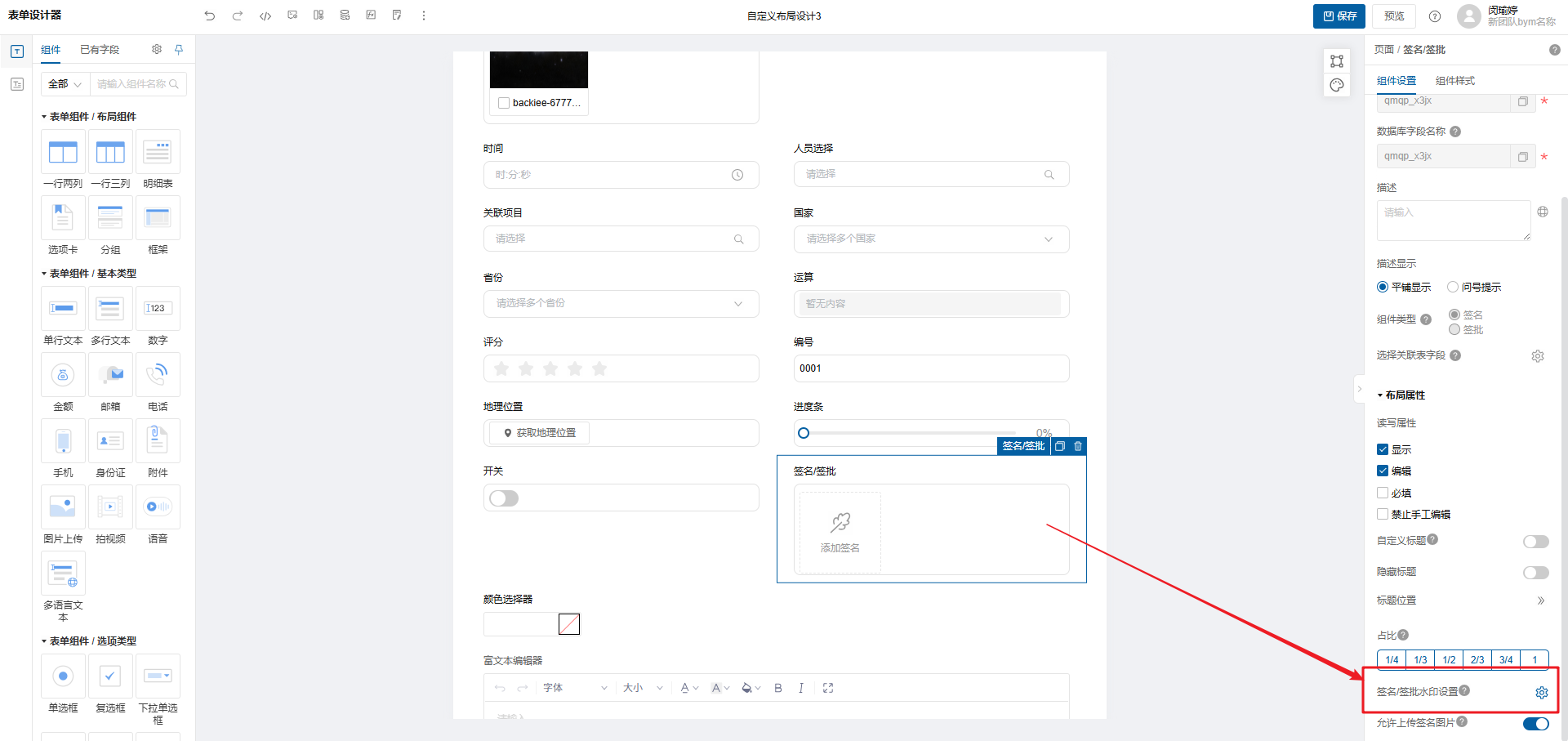1568x741 pixels.
Task: Open the code view icon
Action: 265,16
